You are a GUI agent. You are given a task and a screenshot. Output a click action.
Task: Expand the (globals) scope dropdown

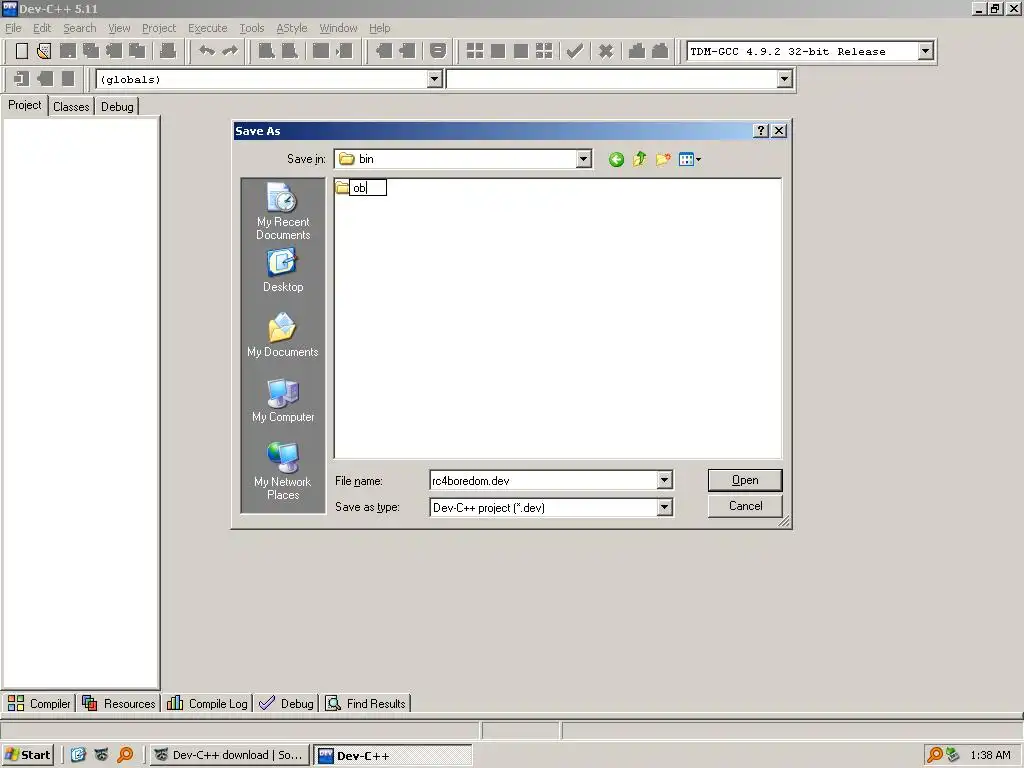(x=434, y=79)
